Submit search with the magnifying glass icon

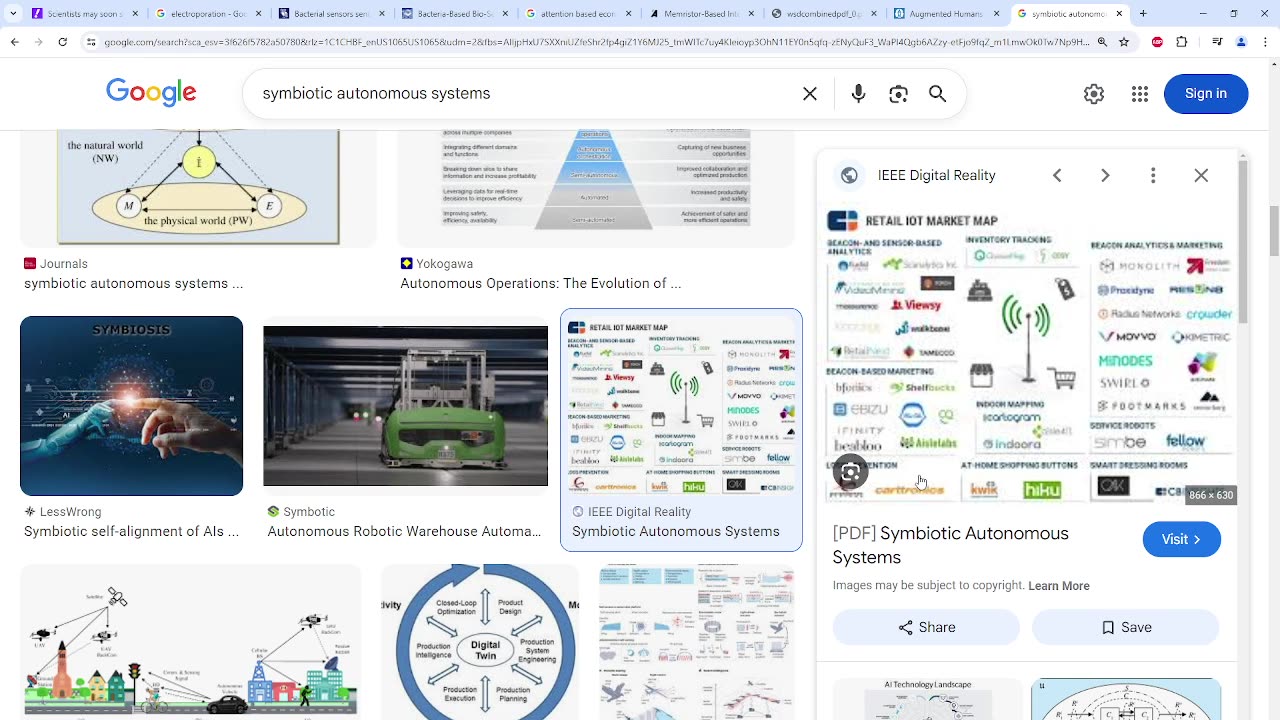(937, 93)
